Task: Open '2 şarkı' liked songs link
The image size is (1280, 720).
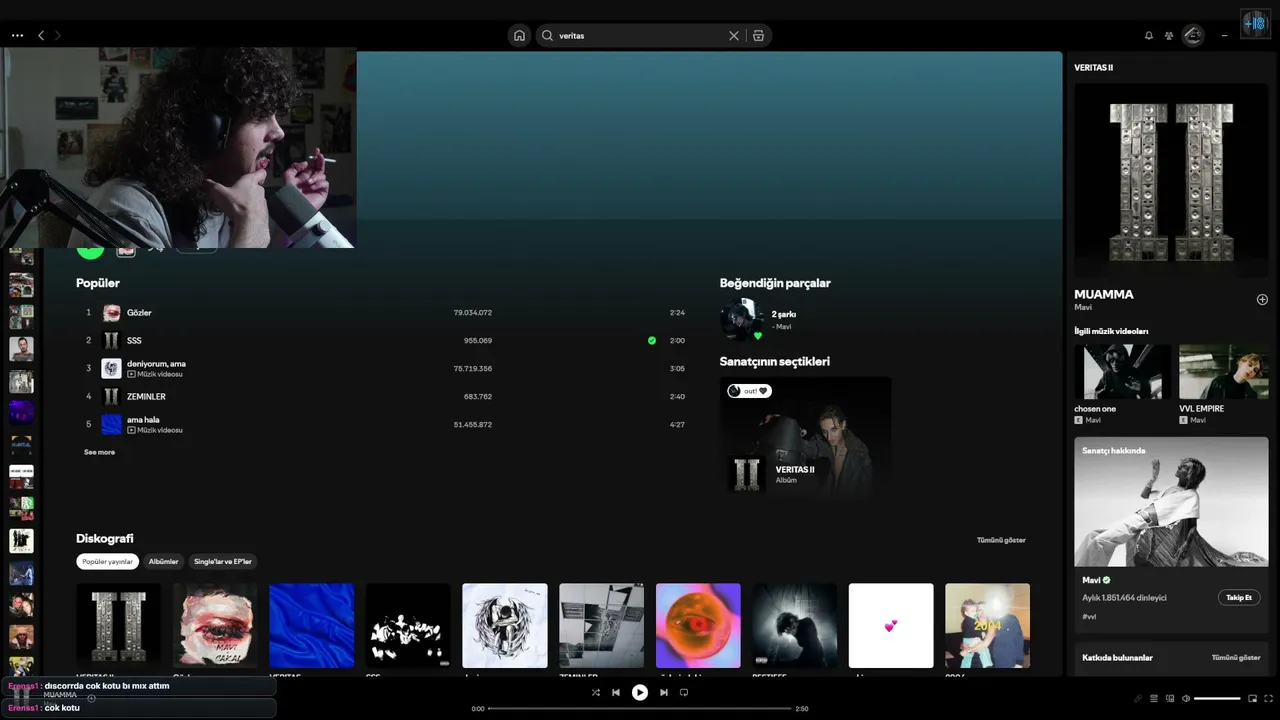Action: pos(784,314)
